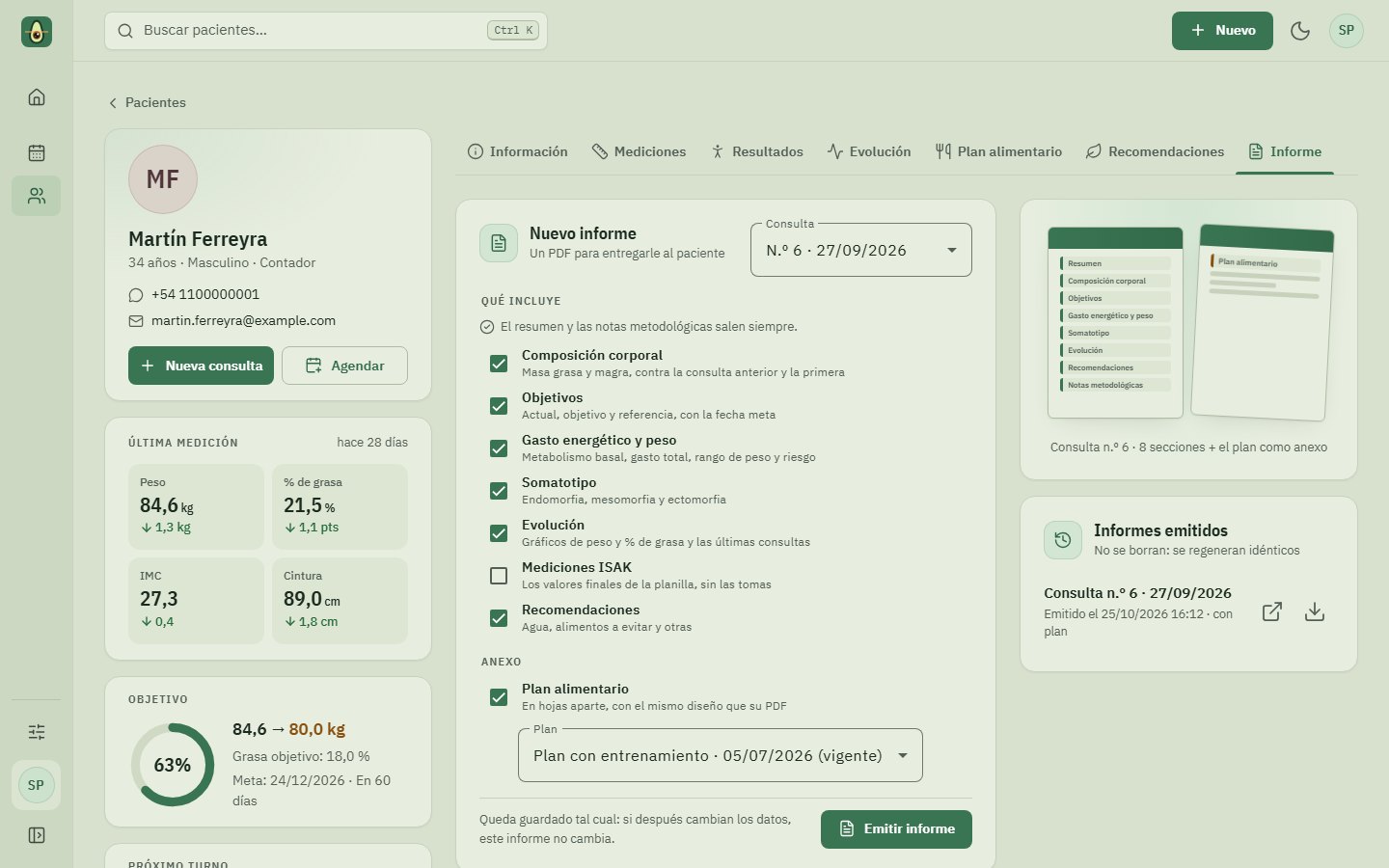Click Emitir informe button
The image size is (1389, 868).
pos(896,829)
